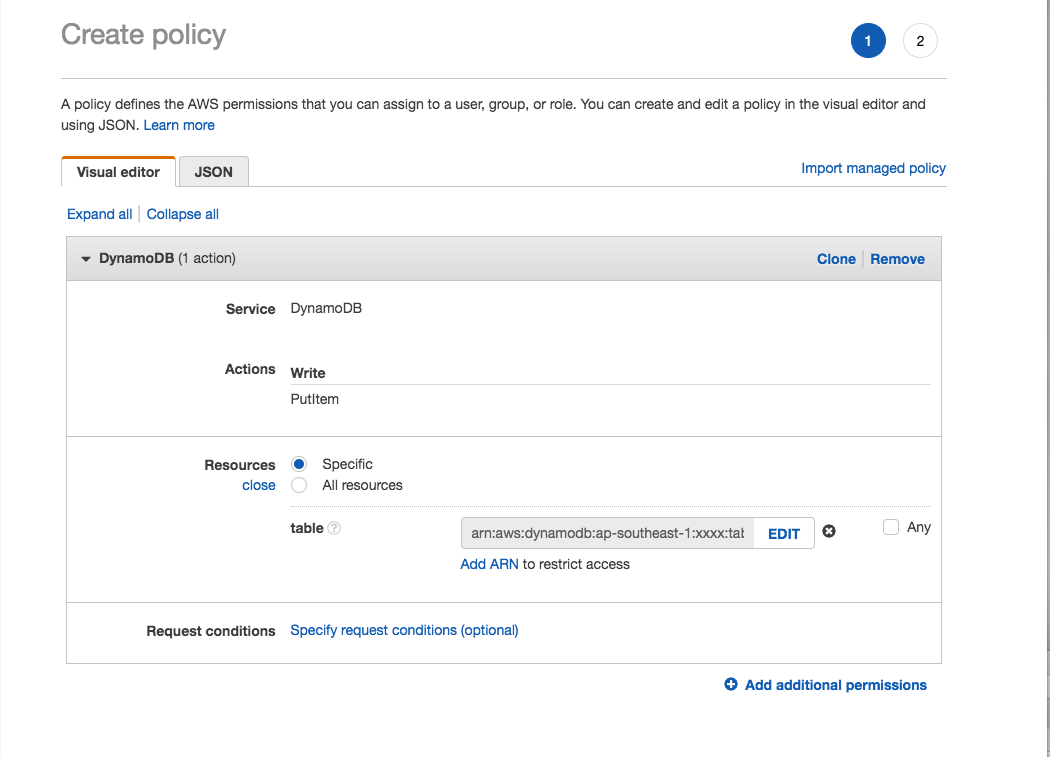
Task: Click Expand all
Action: point(100,214)
